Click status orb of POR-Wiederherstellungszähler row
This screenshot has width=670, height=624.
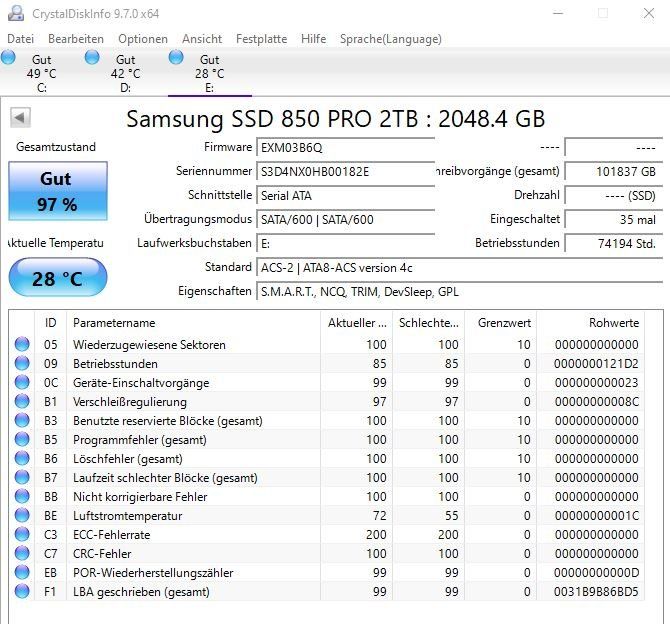(x=22, y=572)
